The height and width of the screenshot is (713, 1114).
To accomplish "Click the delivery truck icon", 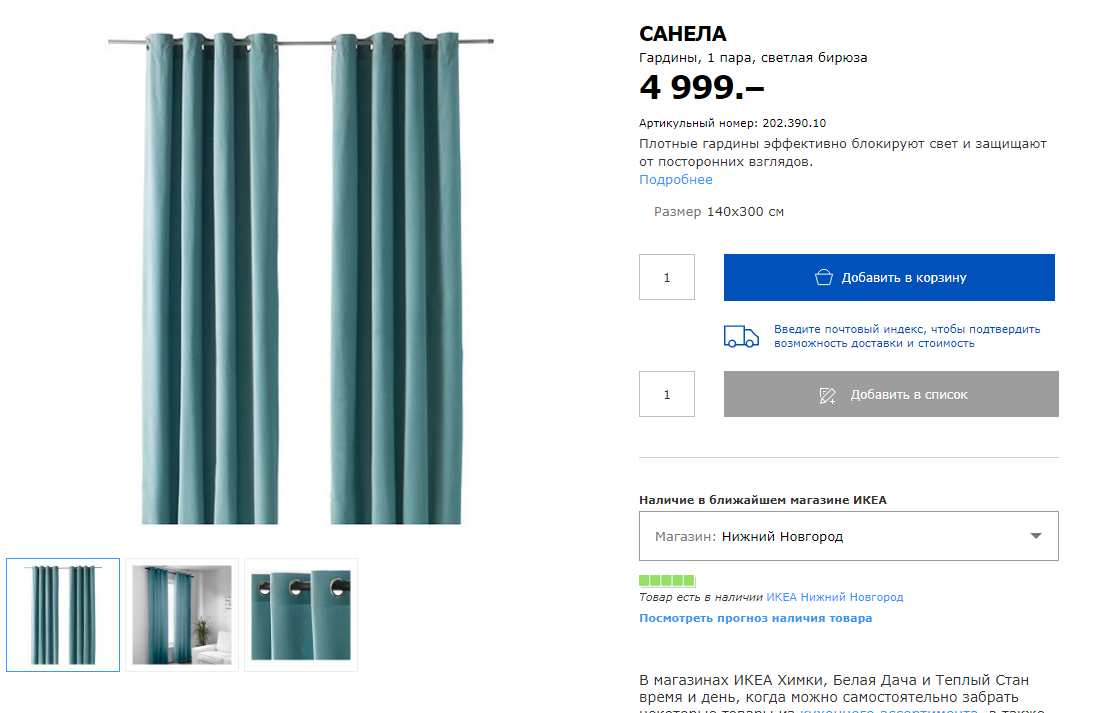I will tap(741, 336).
